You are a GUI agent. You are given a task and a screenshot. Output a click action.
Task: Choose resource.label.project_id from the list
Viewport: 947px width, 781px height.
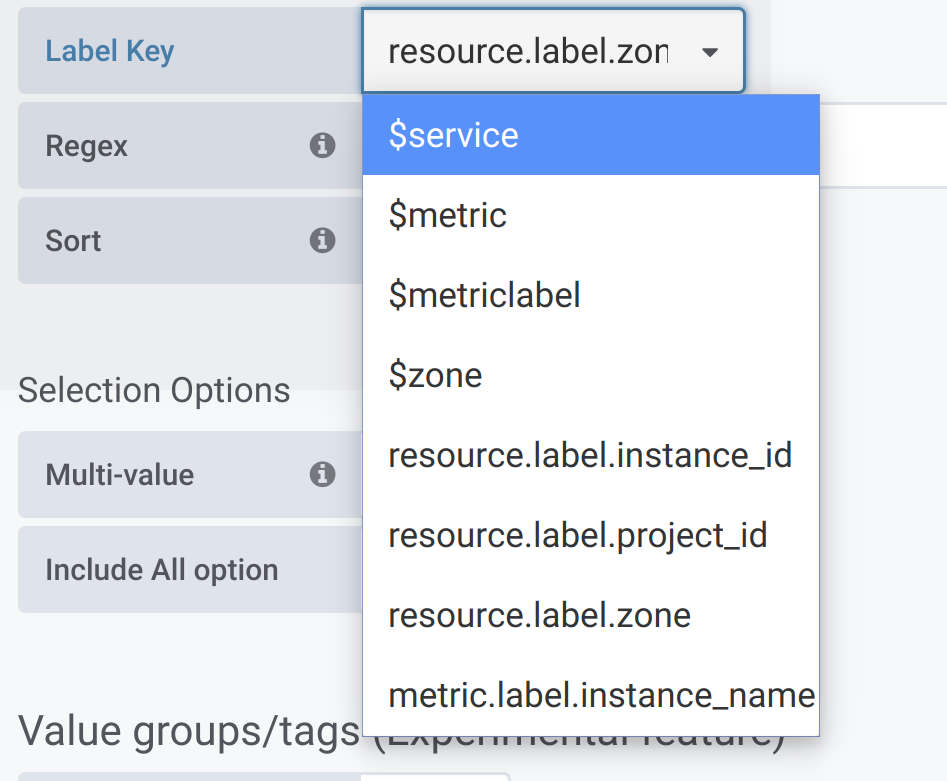(578, 535)
